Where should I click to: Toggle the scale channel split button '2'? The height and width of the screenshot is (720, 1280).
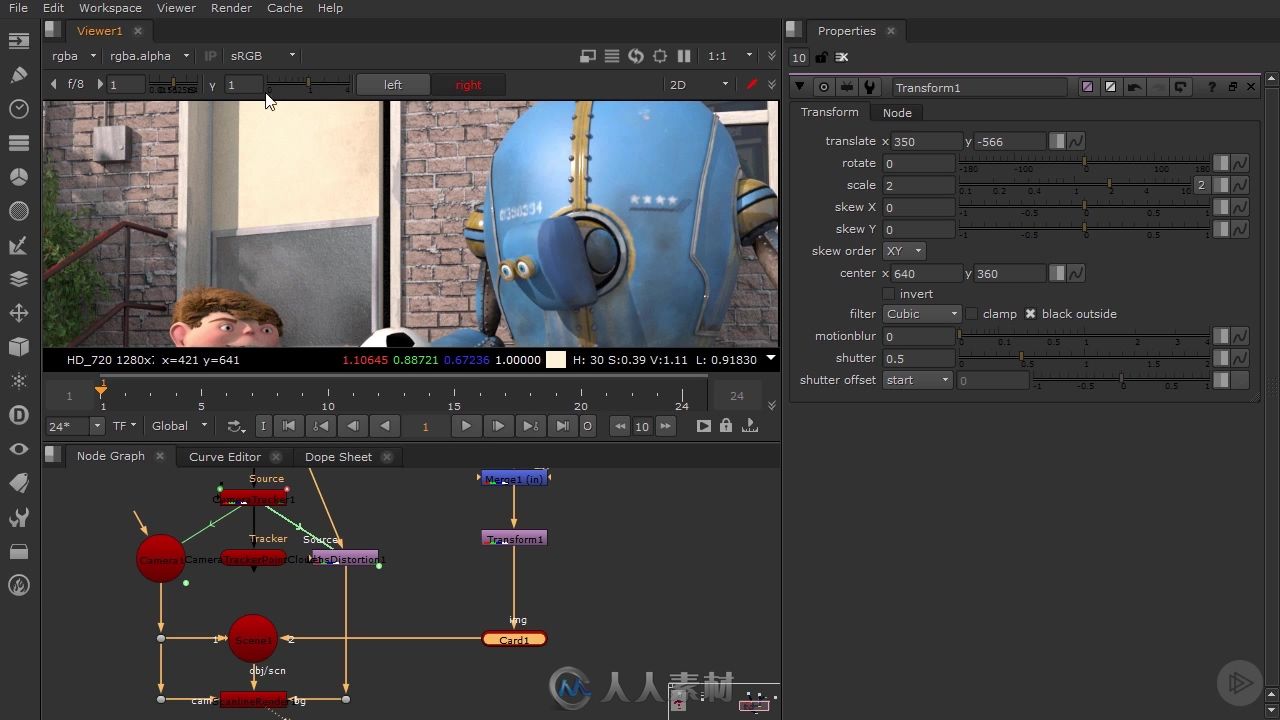1202,185
